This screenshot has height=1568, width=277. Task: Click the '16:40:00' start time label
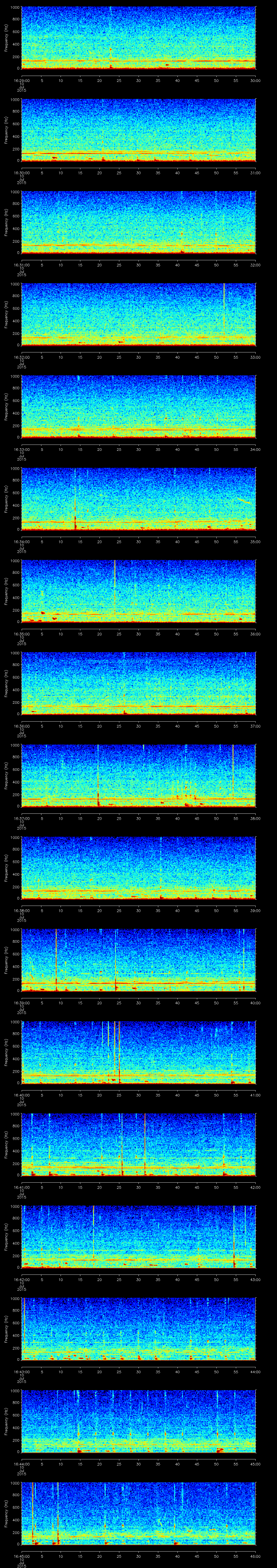pyautogui.click(x=21, y=1095)
